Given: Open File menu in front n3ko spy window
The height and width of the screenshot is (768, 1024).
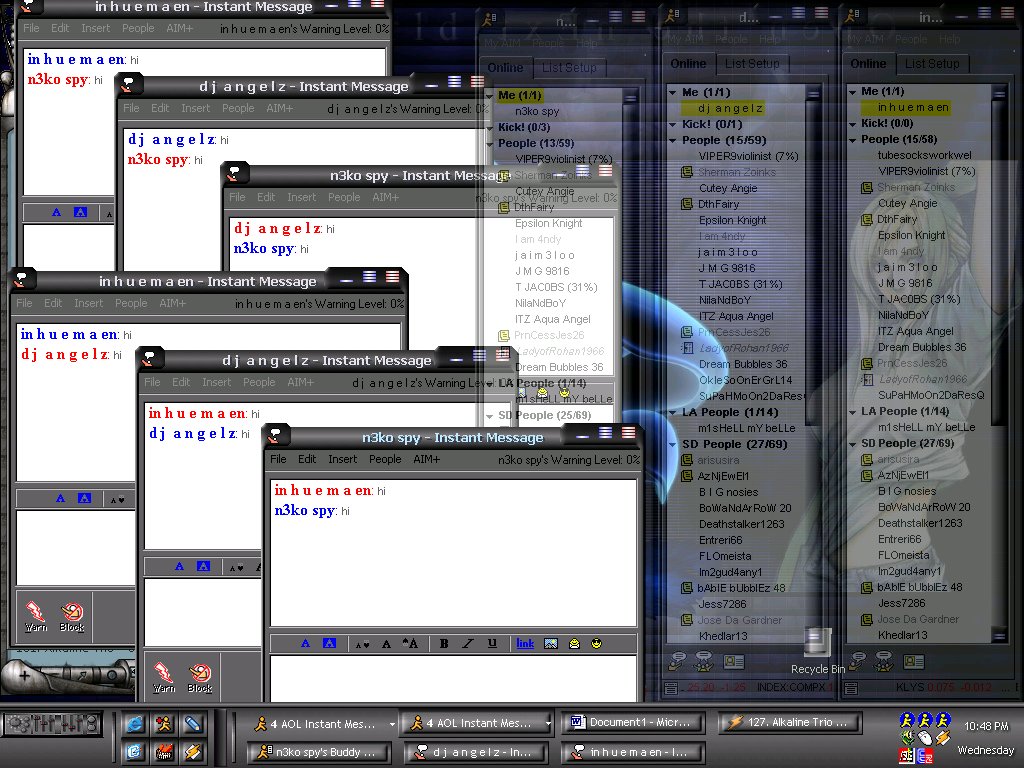Looking at the screenshot, I should coord(278,459).
